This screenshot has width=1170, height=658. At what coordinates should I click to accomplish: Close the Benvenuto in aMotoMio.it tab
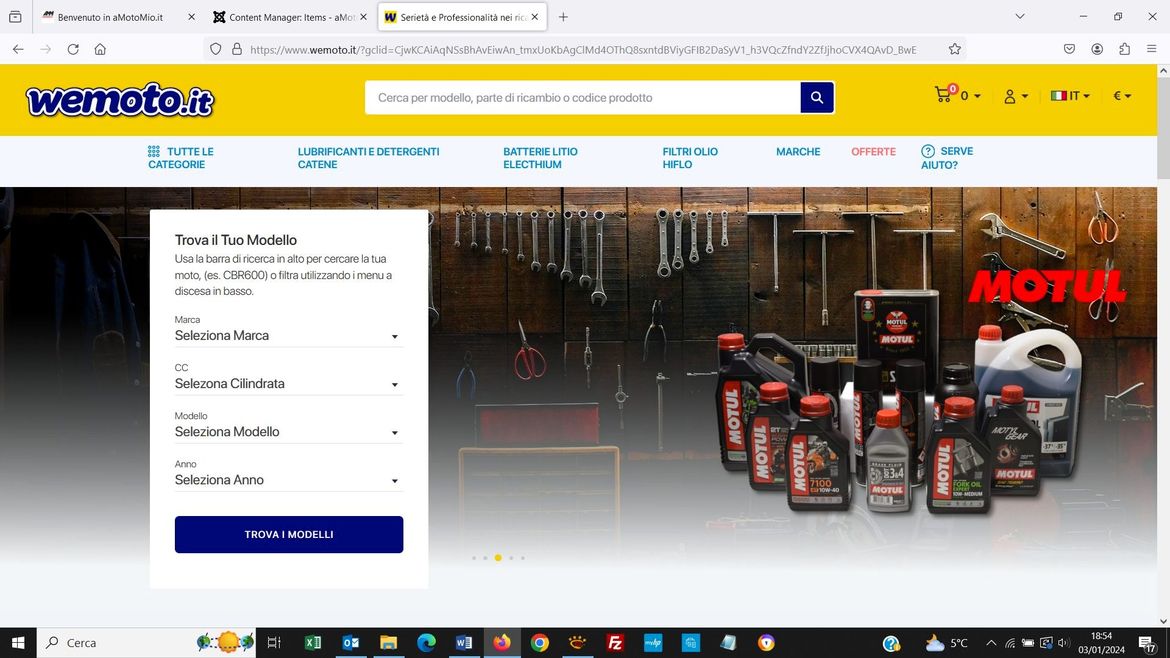192,16
